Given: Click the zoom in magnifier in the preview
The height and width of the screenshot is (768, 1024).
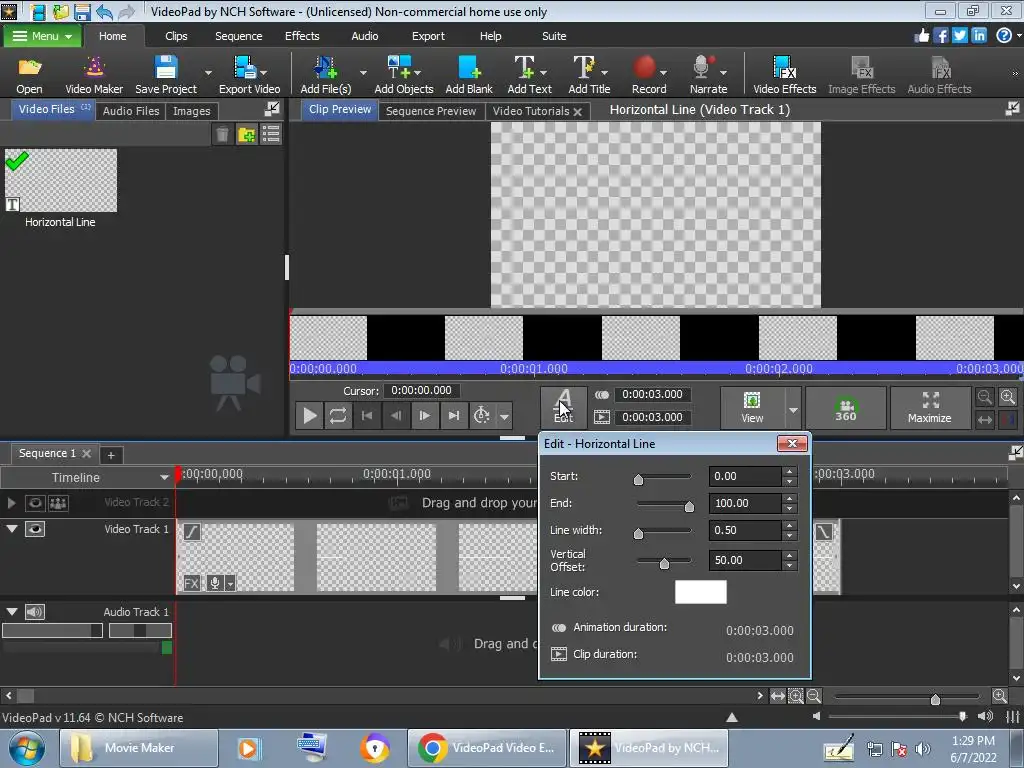Looking at the screenshot, I should [x=1008, y=396].
